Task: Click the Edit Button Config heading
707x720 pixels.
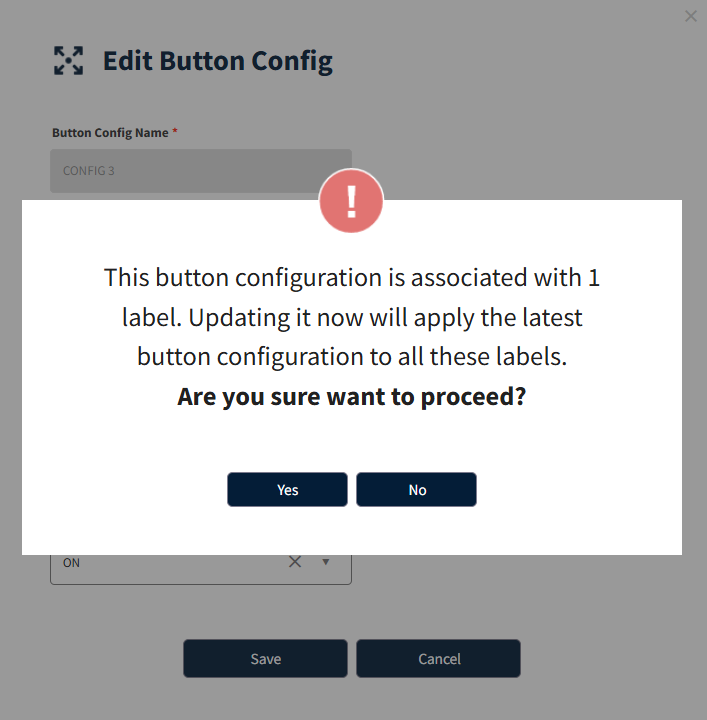Action: tap(218, 61)
